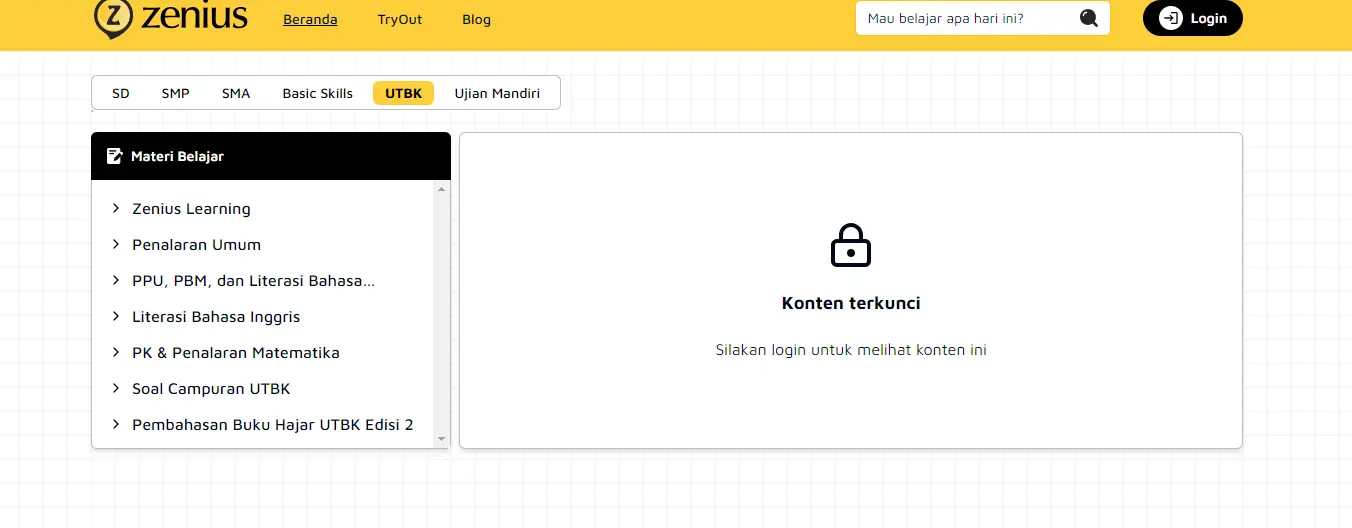Select the SD level tab

121,93
